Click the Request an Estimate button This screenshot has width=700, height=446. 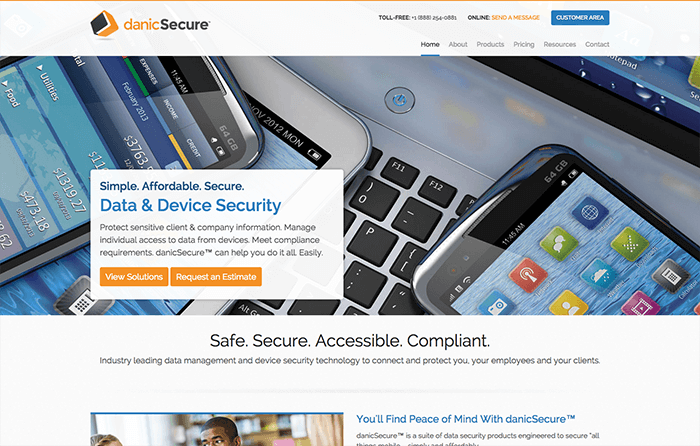click(x=216, y=277)
